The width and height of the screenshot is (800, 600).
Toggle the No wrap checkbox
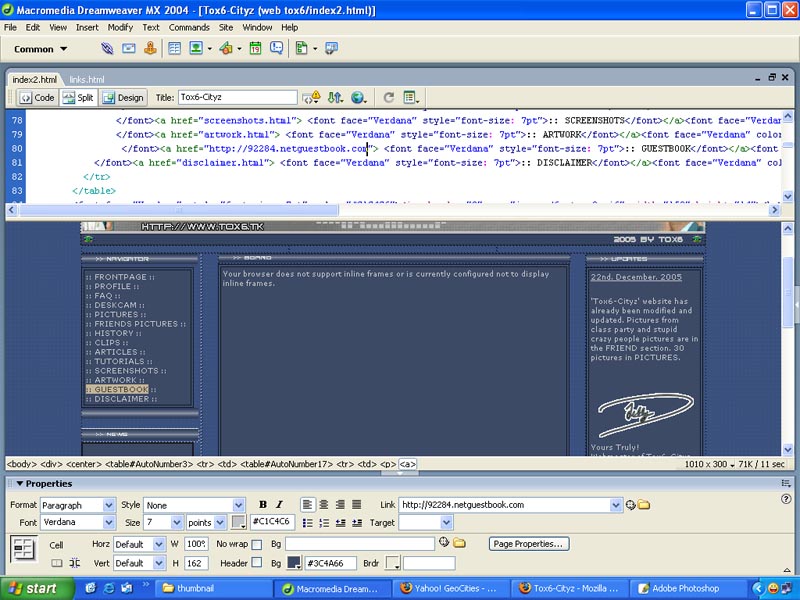pyautogui.click(x=257, y=544)
